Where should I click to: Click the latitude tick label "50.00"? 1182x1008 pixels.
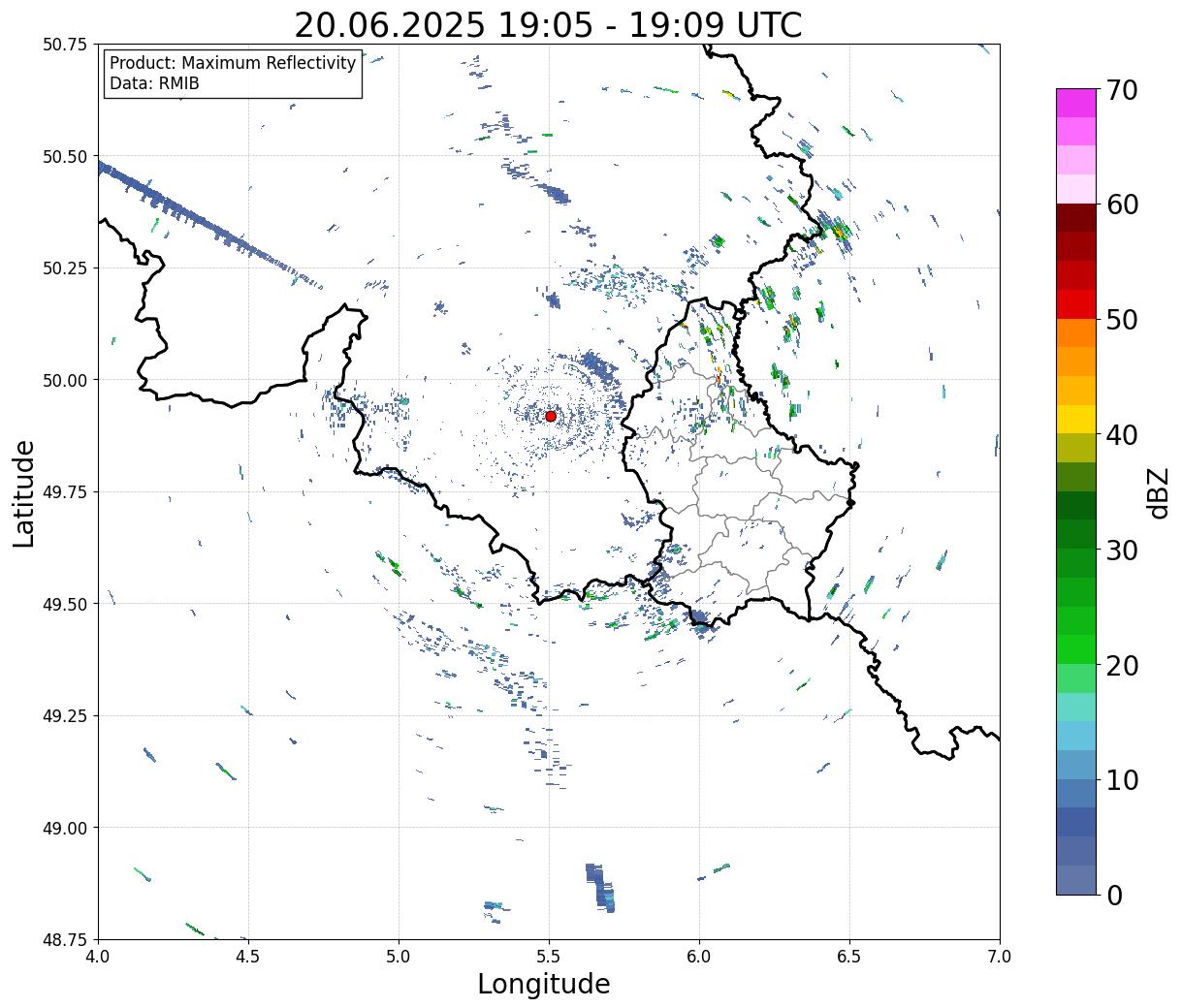(65, 380)
